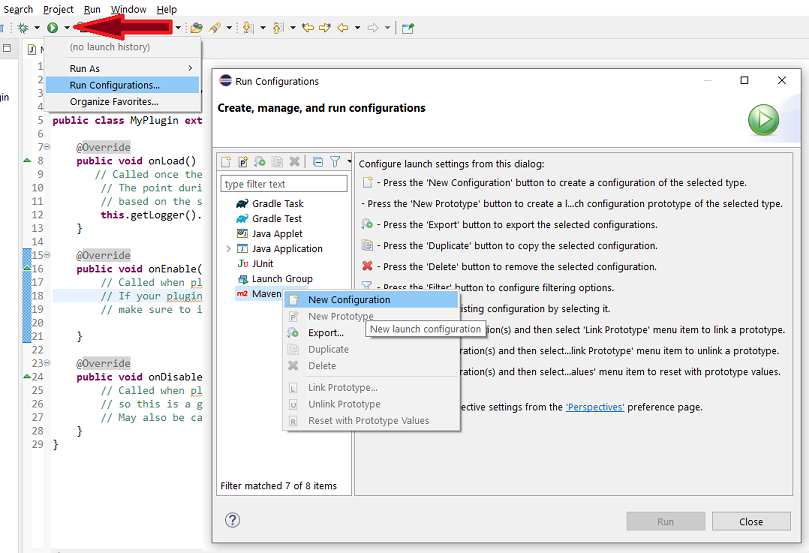Choose New Configuration from context menu

click(349, 300)
